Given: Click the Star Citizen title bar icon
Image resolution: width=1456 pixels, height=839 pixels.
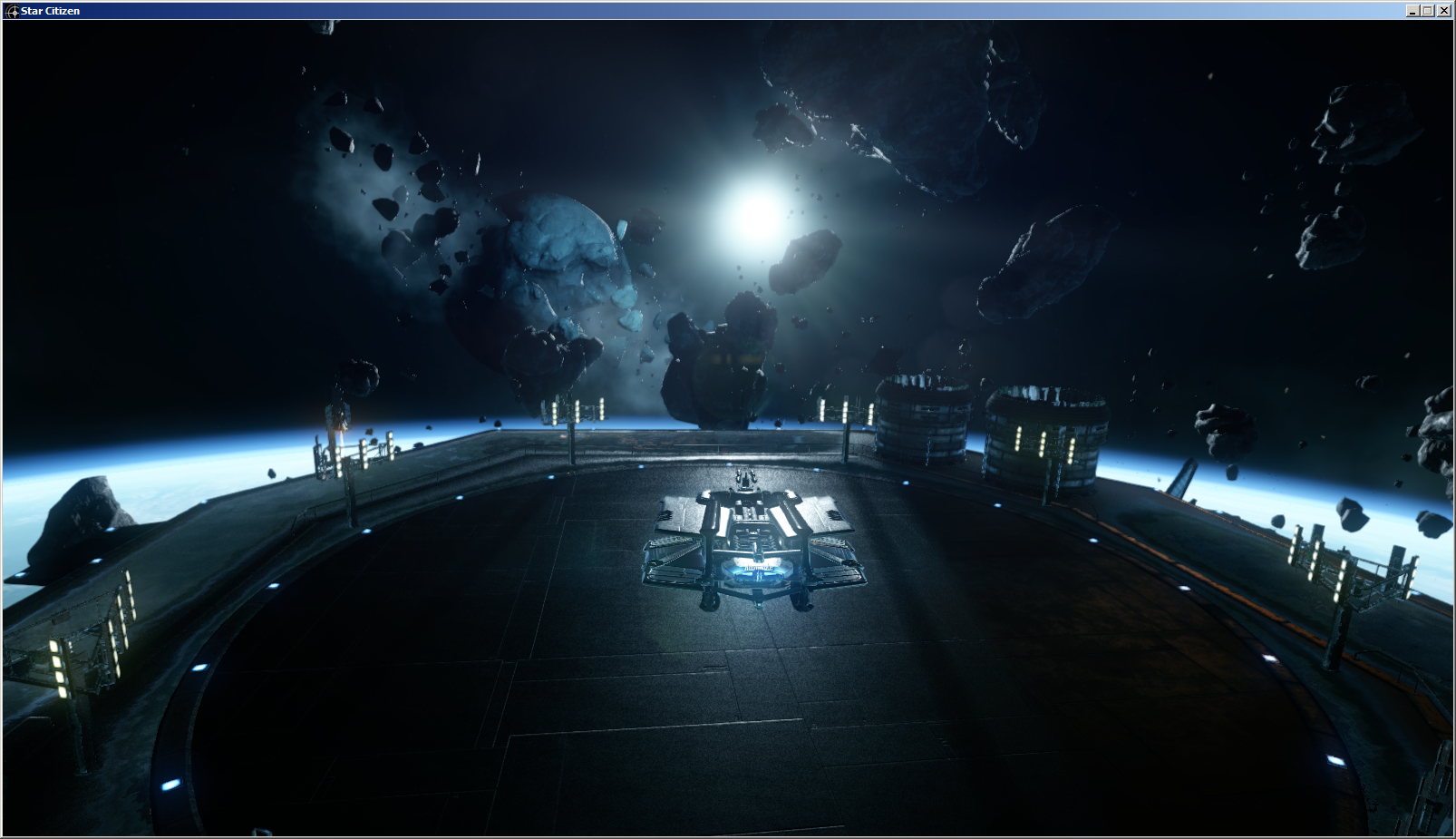Looking at the screenshot, I should (13, 11).
